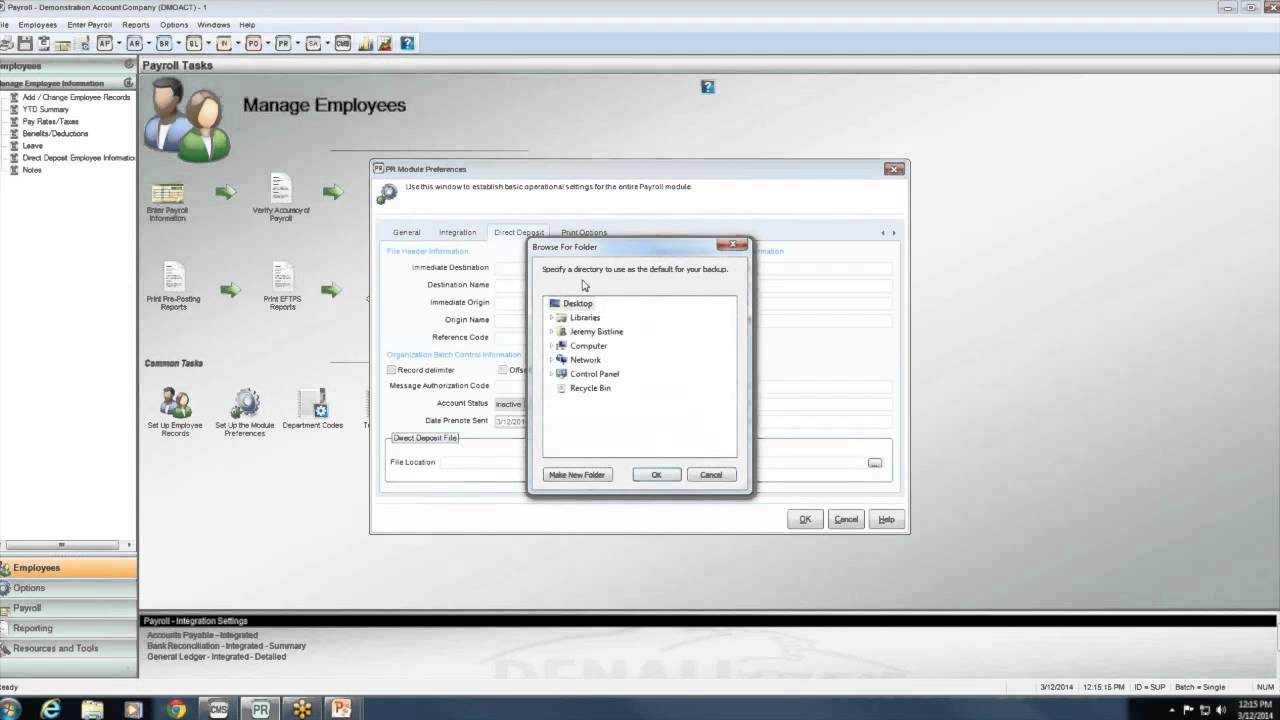Click Print Pre-Posting Reports icon
The height and width of the screenshot is (720, 1280).
click(174, 286)
